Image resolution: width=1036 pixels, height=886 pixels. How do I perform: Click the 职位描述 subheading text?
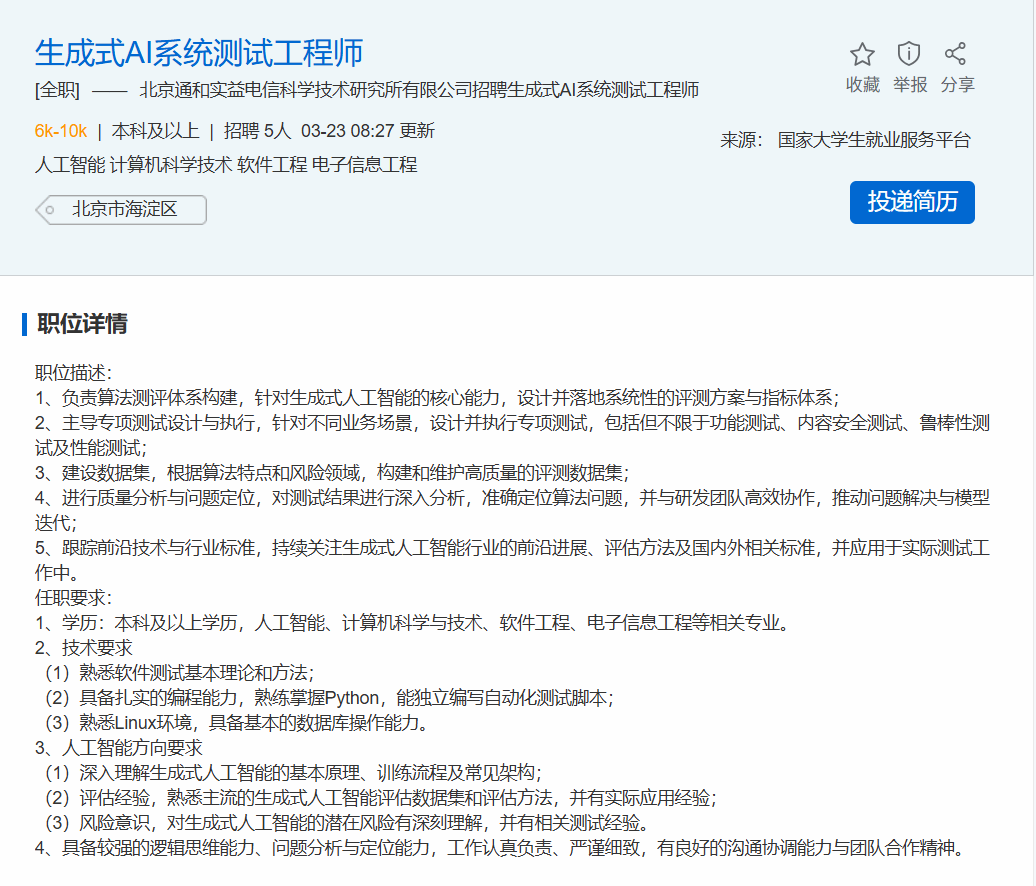[73, 373]
